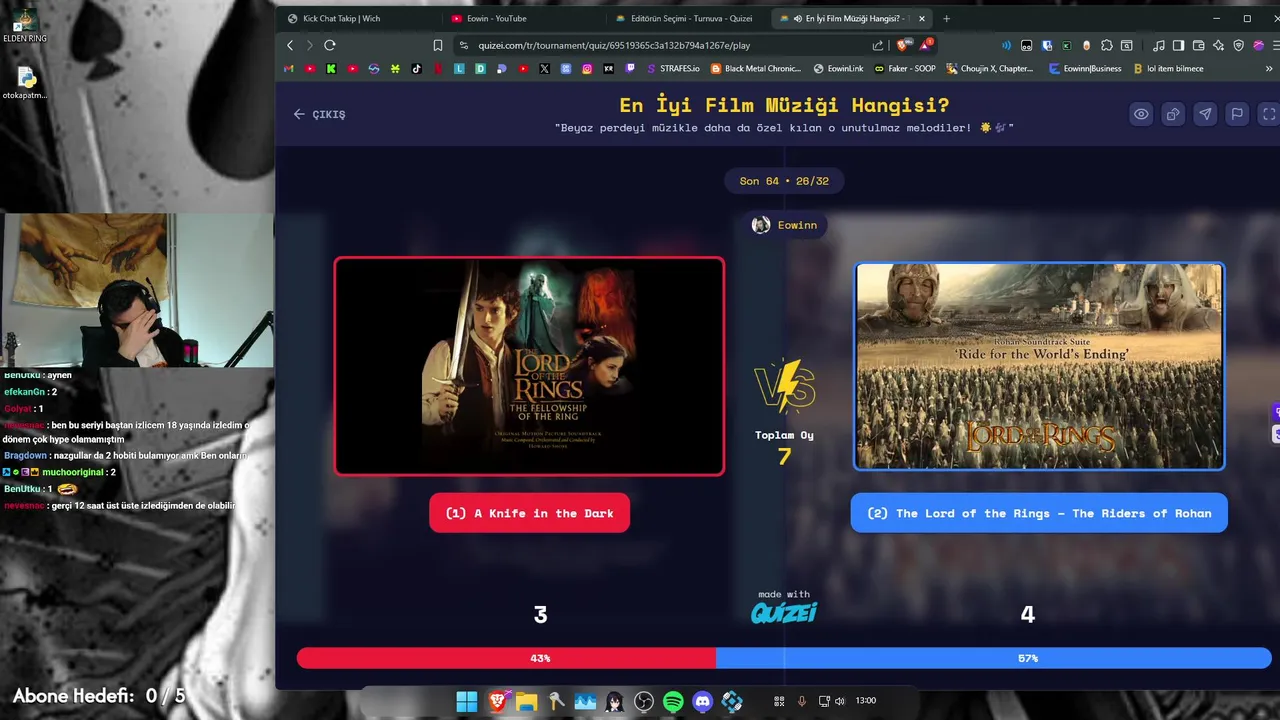Viewport: 1280px width, 720px height.
Task: Click the address bar share icon
Action: pos(878,45)
